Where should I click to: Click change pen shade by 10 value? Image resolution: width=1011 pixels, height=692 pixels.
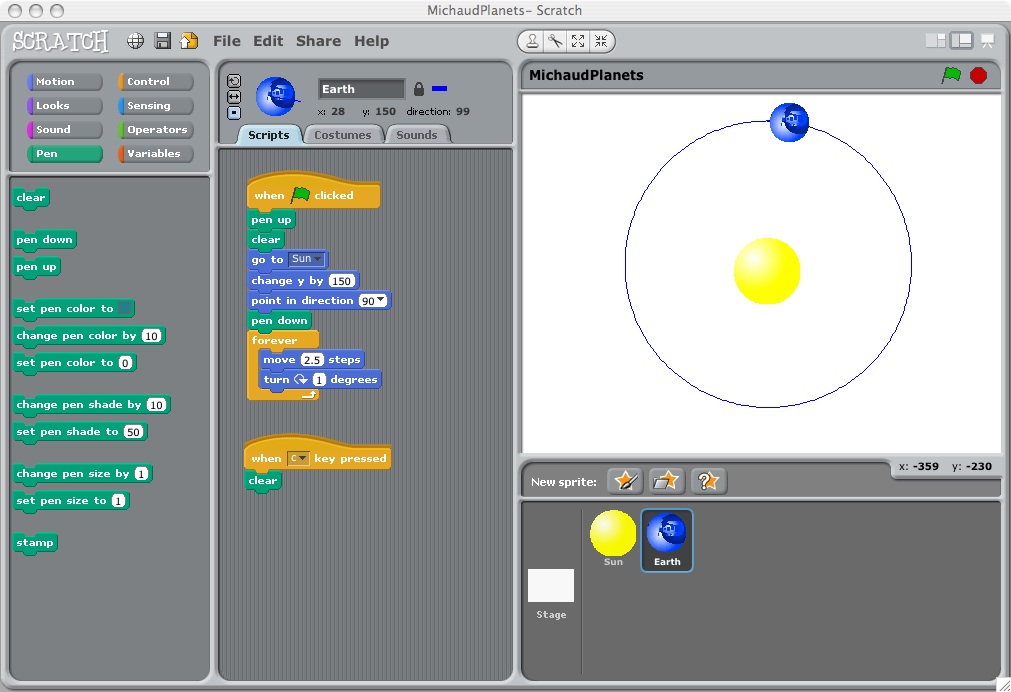[x=156, y=405]
